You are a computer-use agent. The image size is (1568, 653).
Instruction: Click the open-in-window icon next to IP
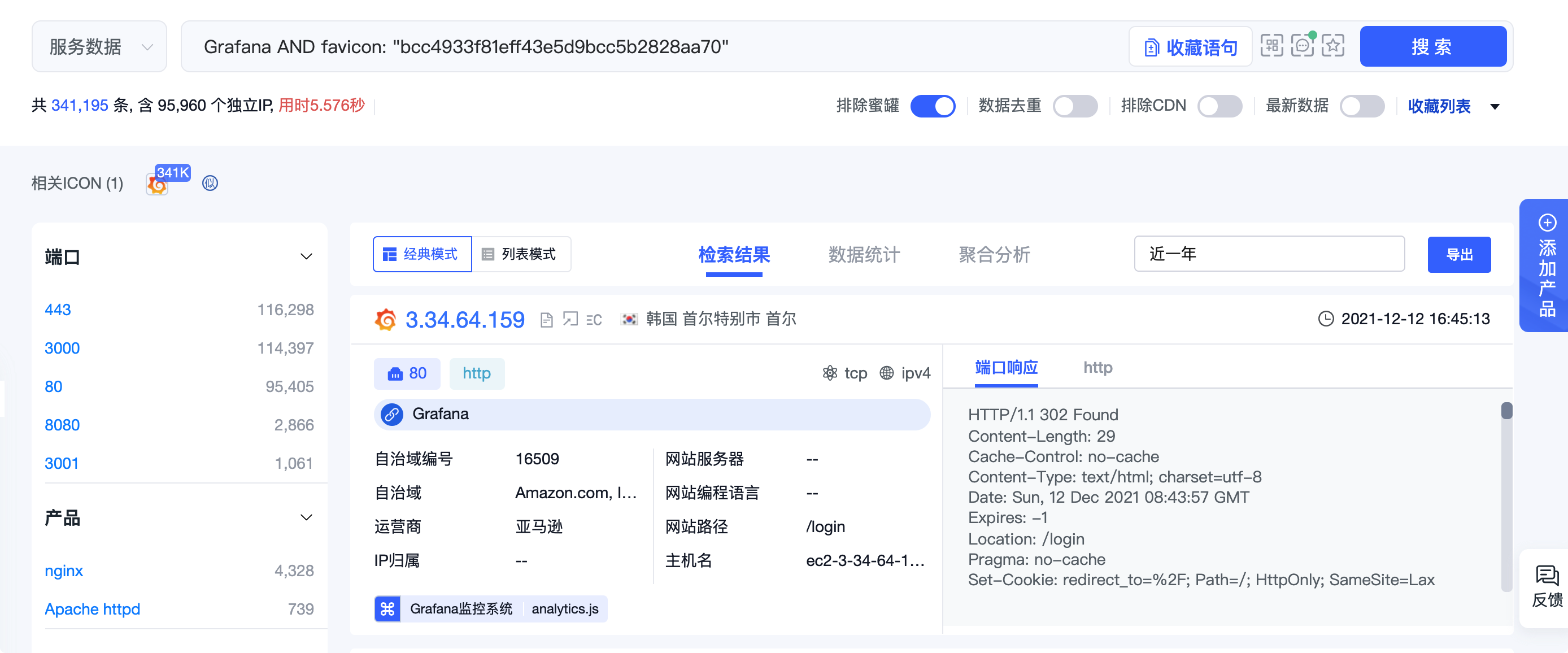pos(570,319)
